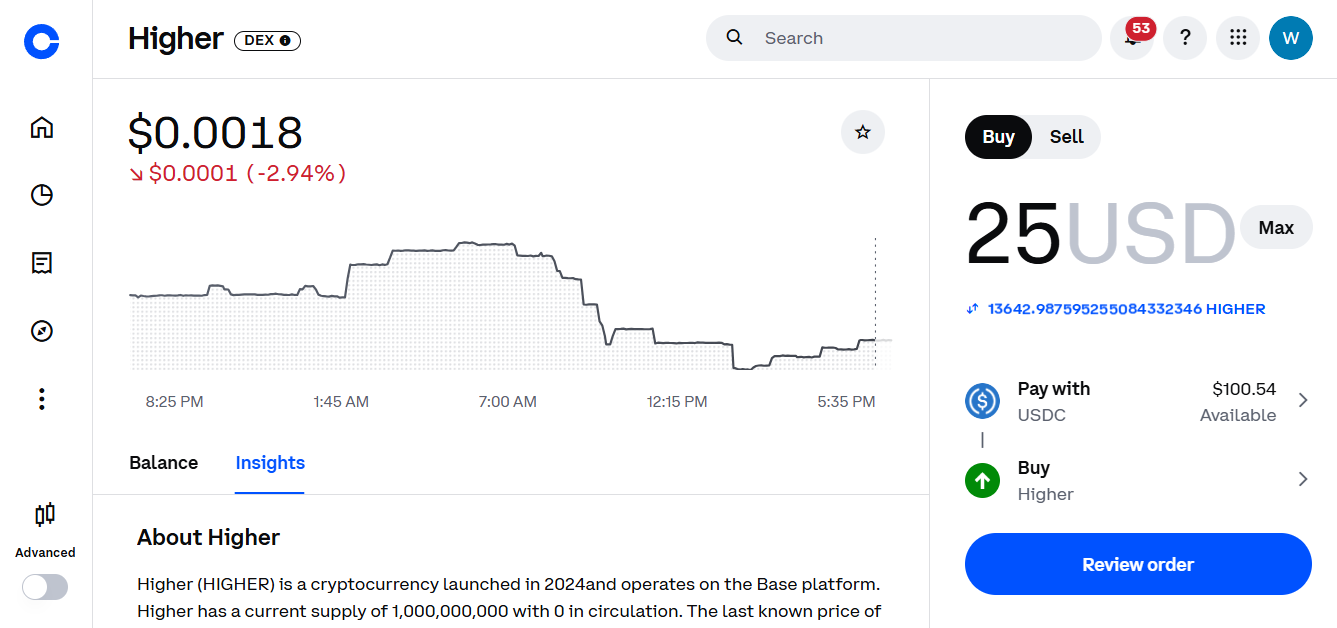Open the Home icon in sidebar
Viewport: 1337px width, 628px height.
(42, 128)
